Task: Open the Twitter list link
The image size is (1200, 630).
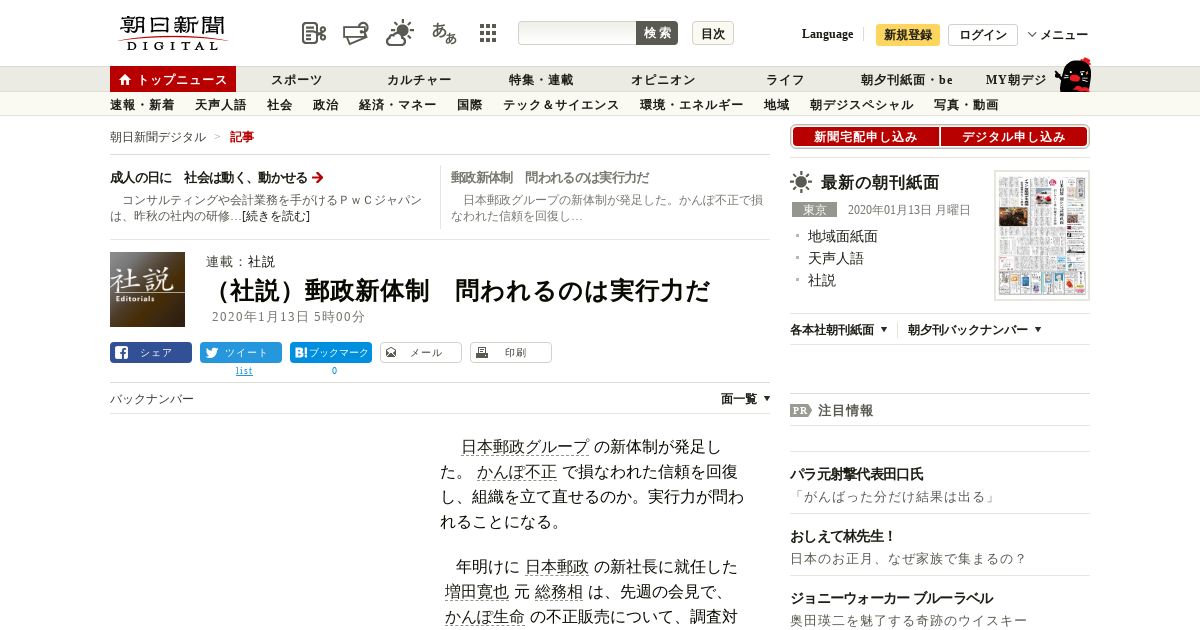Action: [x=244, y=371]
